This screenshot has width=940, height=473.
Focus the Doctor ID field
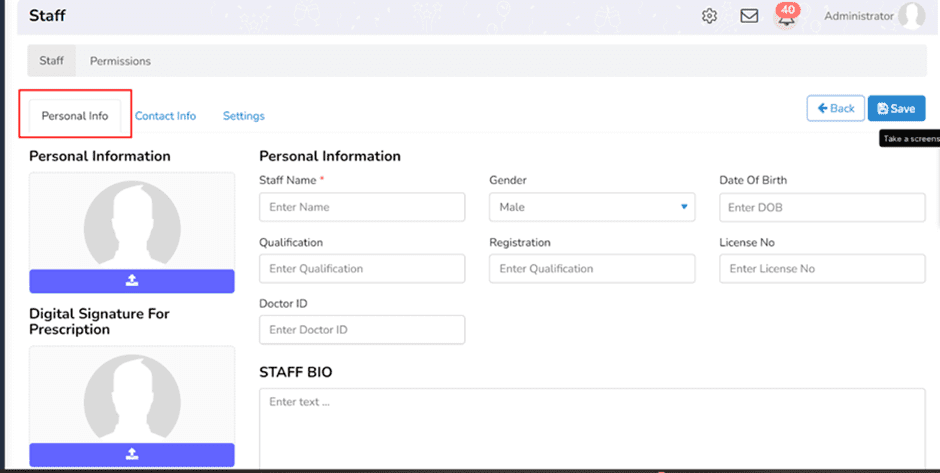tap(362, 330)
